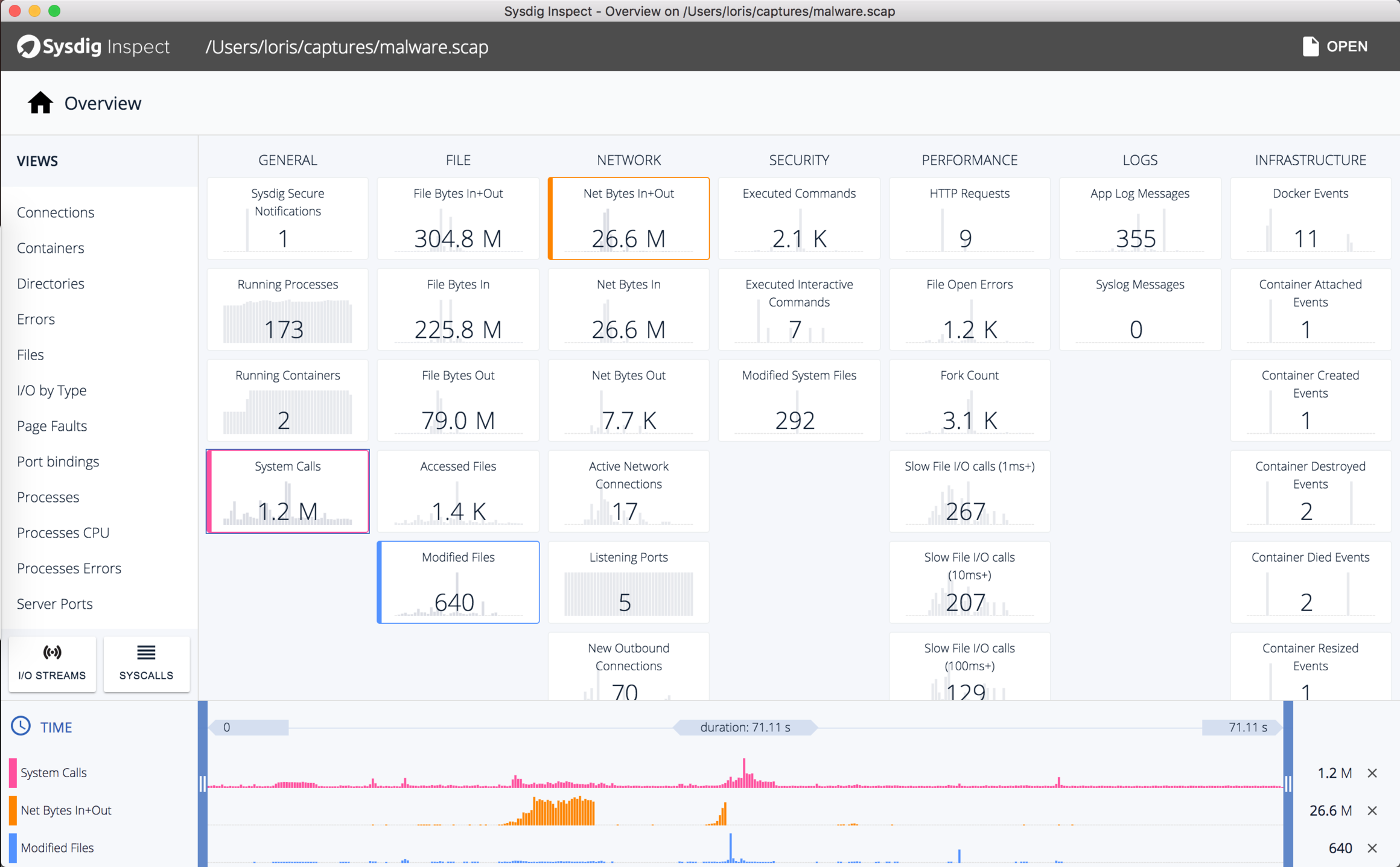Click the clock icon in the TIME panel
This screenshot has width=1400, height=867.
tap(22, 726)
